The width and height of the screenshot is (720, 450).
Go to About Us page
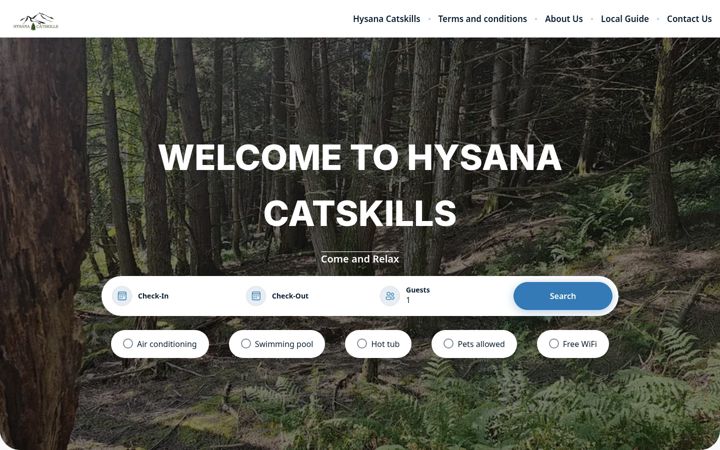point(563,19)
